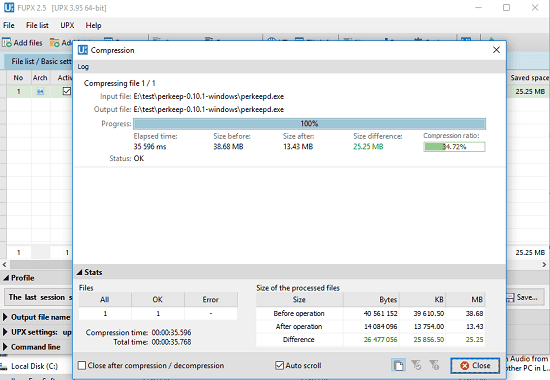Click the copy log icon in the Compression dialog
This screenshot has height=380, width=550.
point(398,365)
